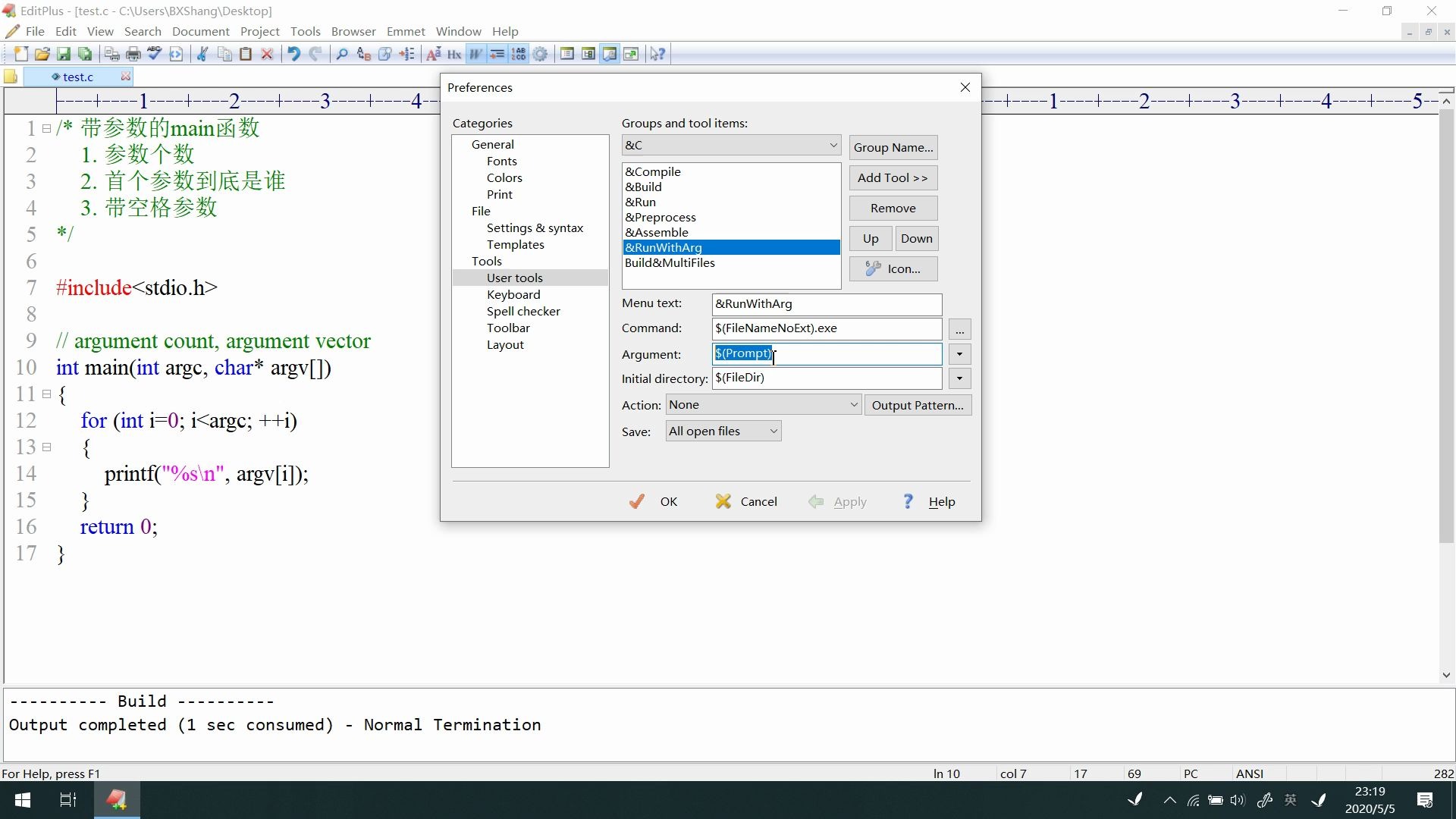
Task: Select Settings & syntax category
Action: (x=535, y=227)
